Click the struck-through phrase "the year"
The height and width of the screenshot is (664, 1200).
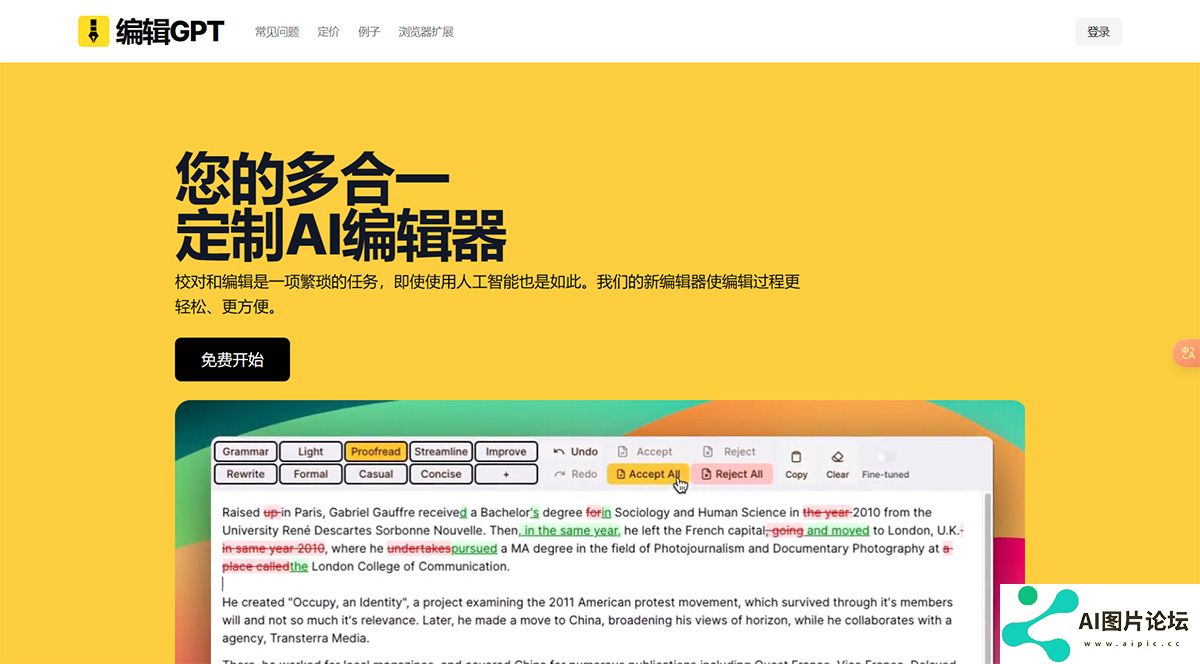827,512
